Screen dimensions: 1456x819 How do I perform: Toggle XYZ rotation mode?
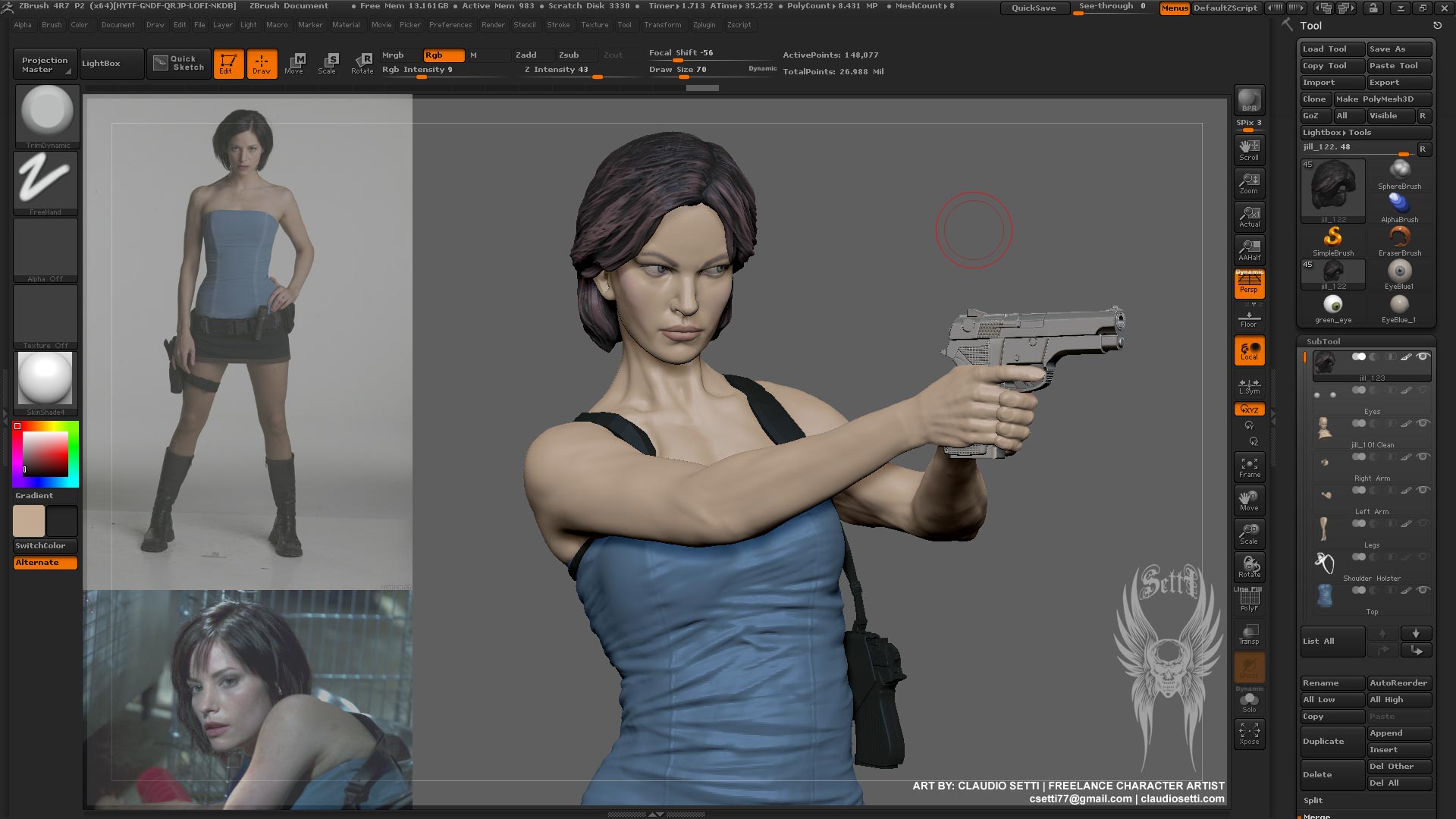1249,409
